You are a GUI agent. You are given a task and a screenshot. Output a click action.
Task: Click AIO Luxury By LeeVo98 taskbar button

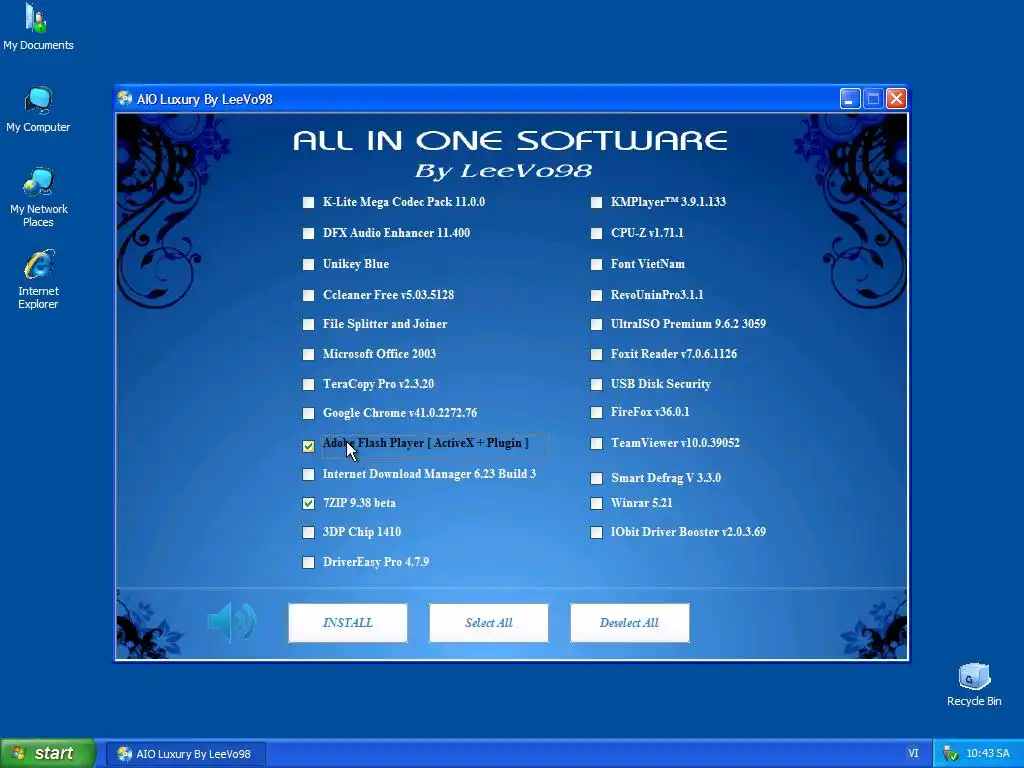(x=185, y=754)
